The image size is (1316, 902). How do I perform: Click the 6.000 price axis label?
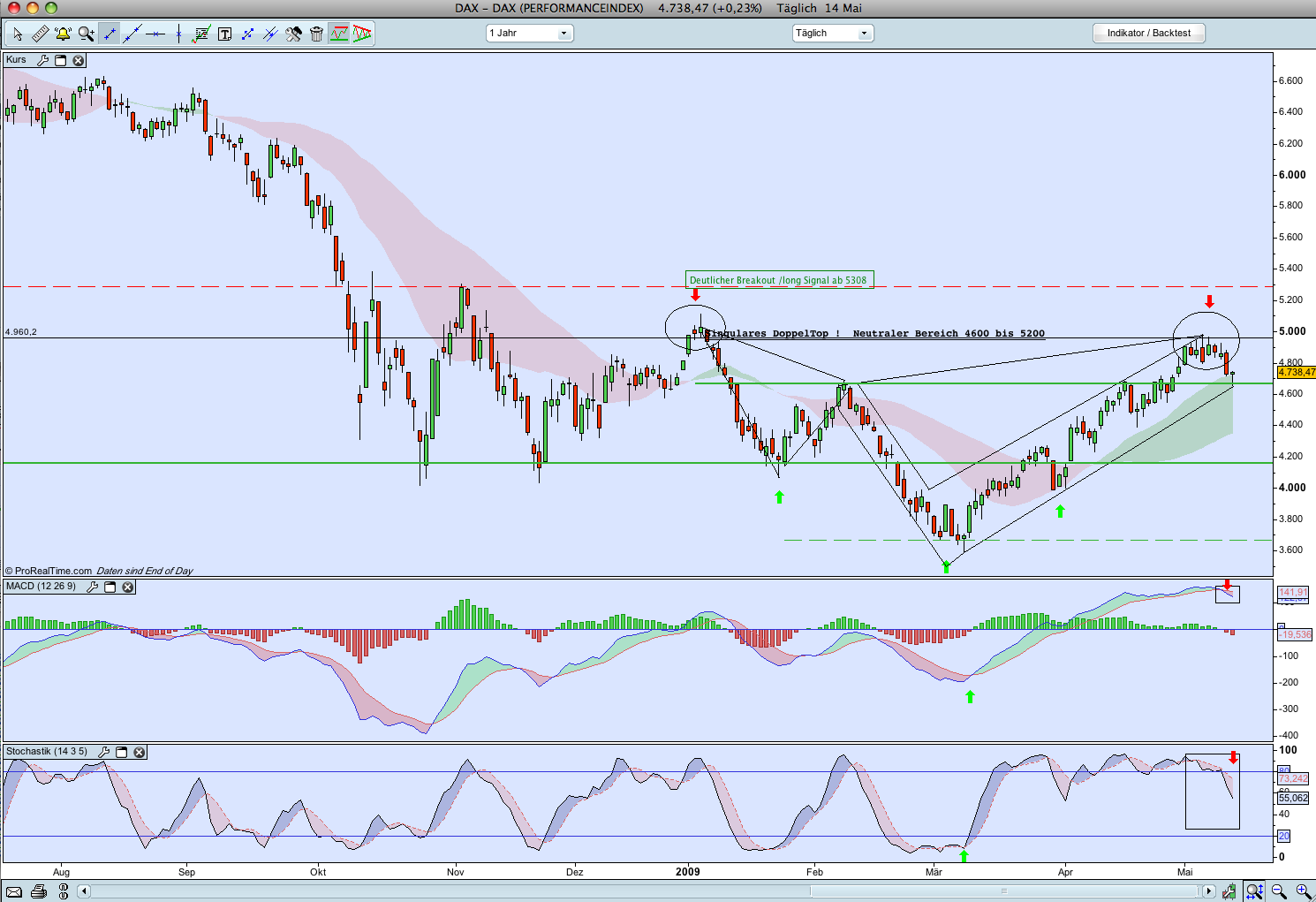click(1292, 175)
